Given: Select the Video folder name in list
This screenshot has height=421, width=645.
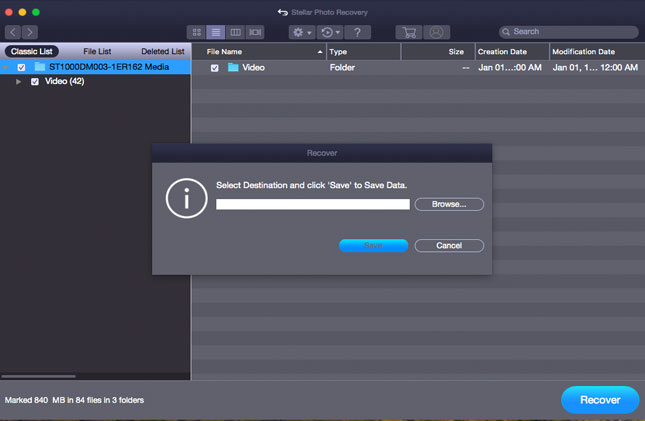Looking at the screenshot, I should point(253,67).
